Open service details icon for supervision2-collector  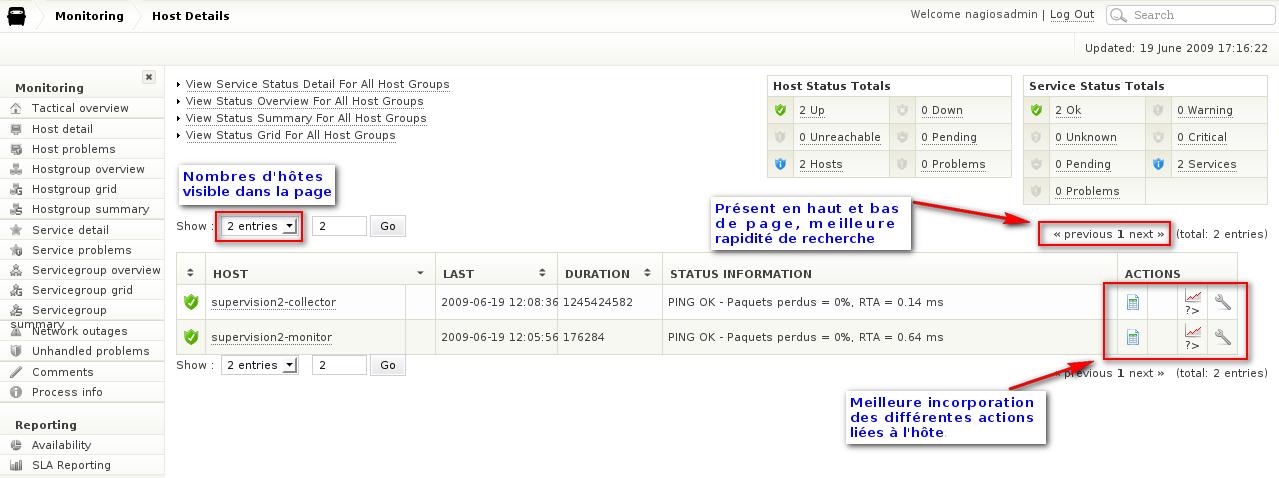tap(1133, 302)
